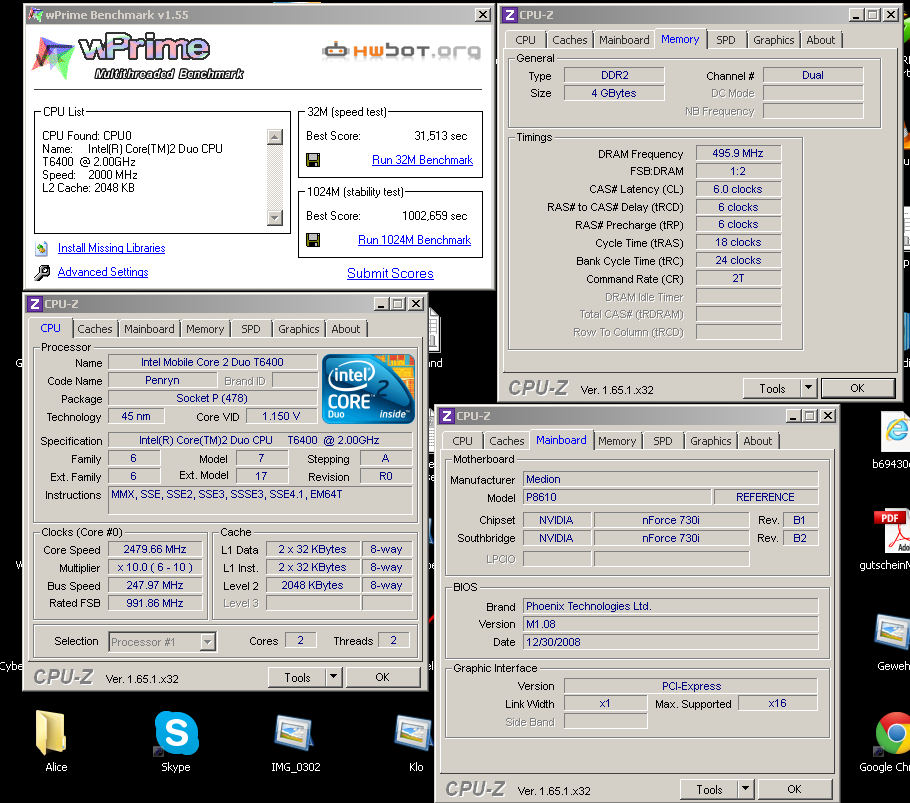
Task: Open the About tab in Mainboard window
Action: [x=758, y=441]
